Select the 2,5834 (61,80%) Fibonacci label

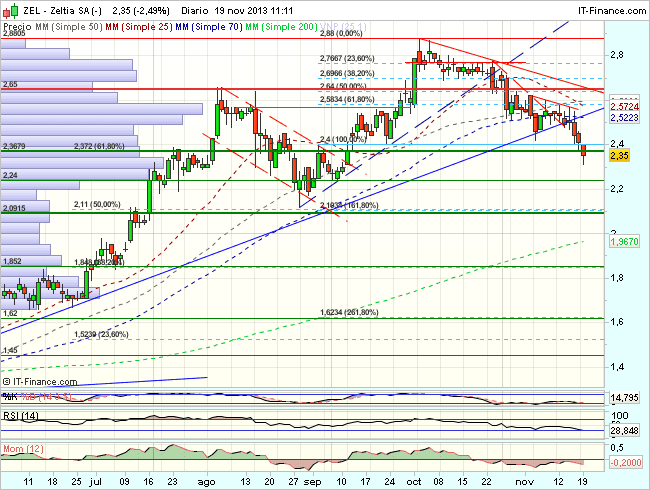347,99
